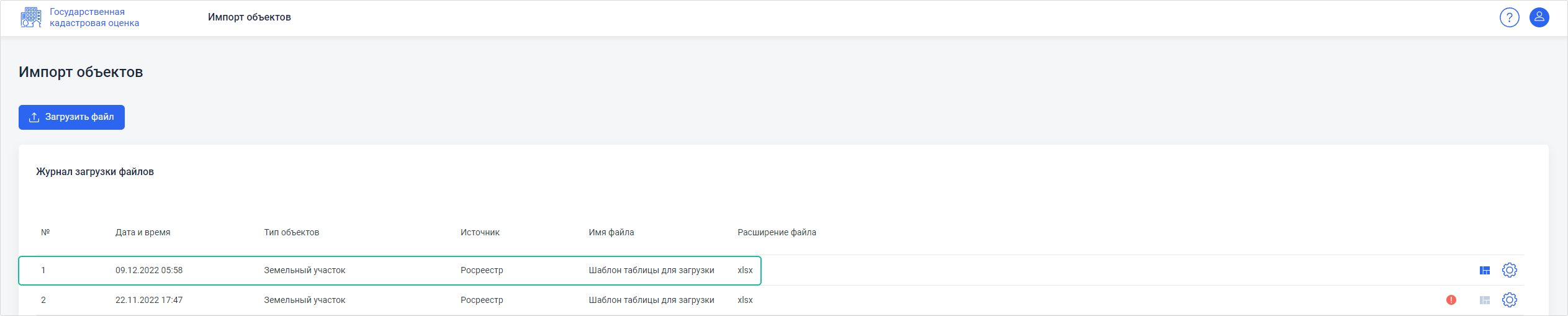
Task: Click the № column header
Action: click(45, 232)
